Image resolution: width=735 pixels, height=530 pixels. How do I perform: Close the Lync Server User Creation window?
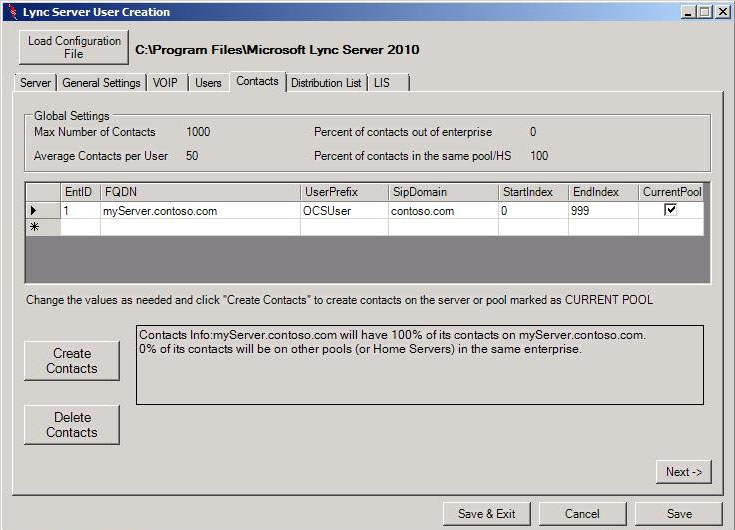click(x=722, y=12)
